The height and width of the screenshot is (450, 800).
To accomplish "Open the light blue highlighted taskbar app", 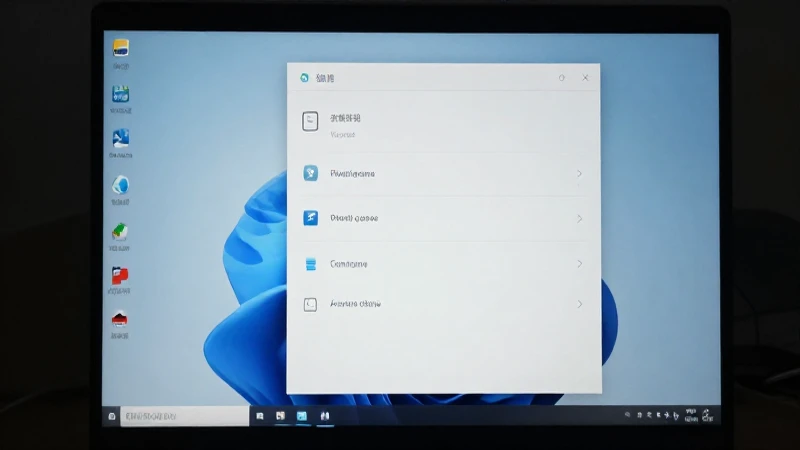I will pyautogui.click(x=302, y=416).
